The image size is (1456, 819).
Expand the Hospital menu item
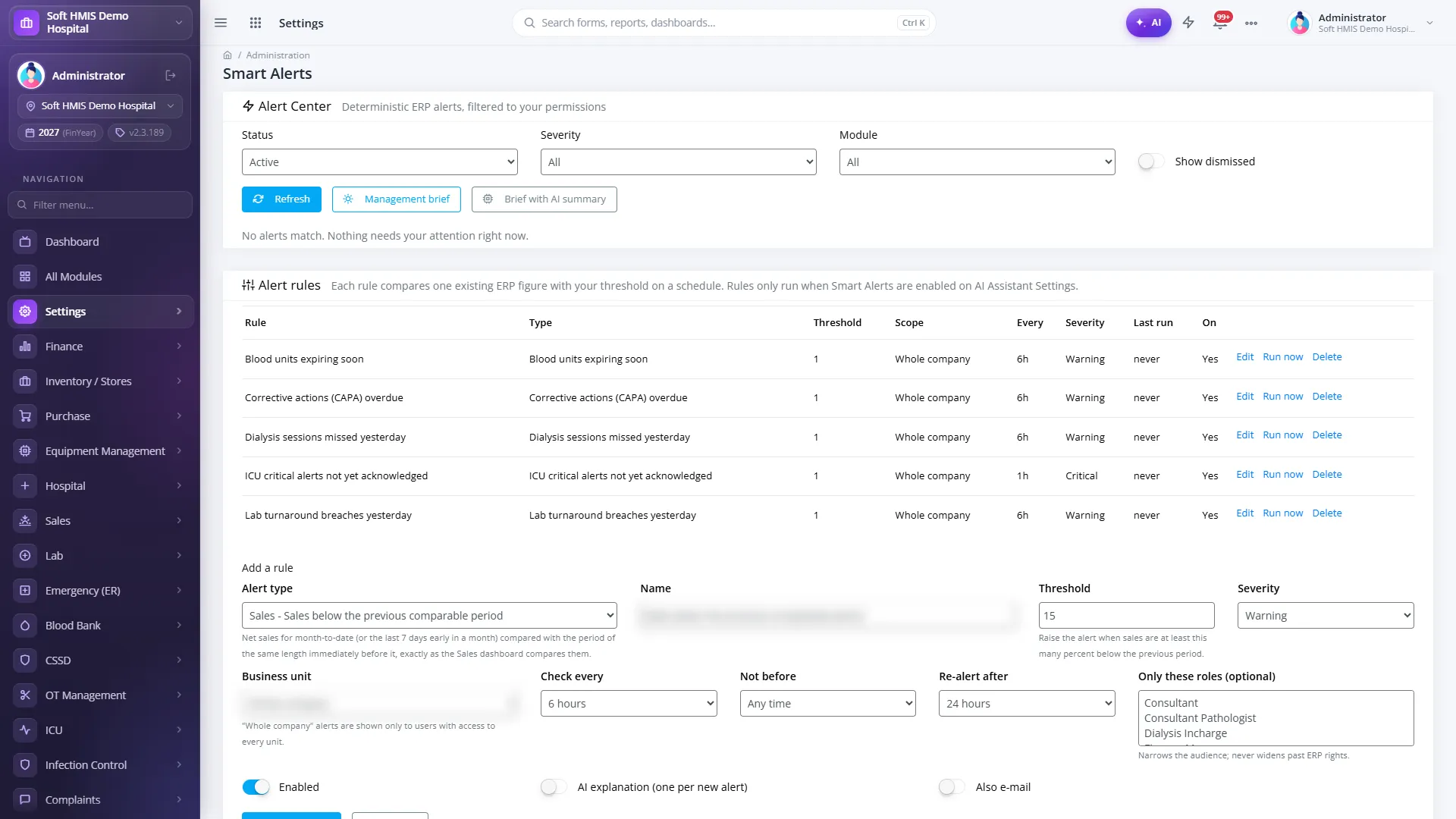point(100,486)
